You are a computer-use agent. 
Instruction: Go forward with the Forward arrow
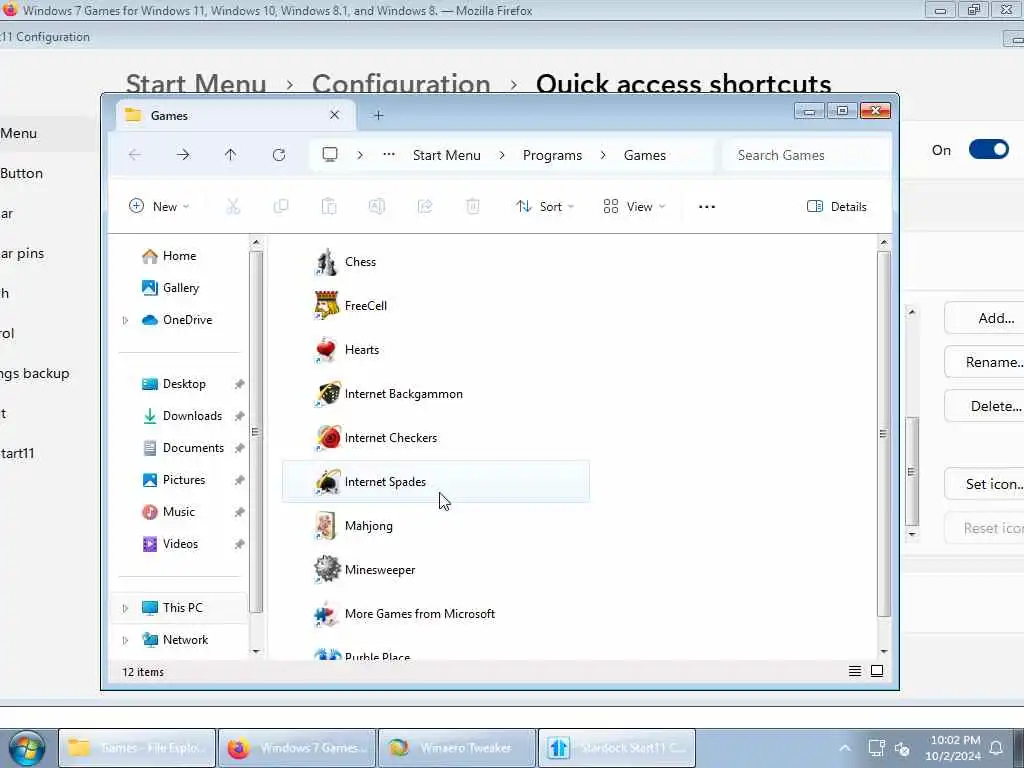click(x=184, y=155)
